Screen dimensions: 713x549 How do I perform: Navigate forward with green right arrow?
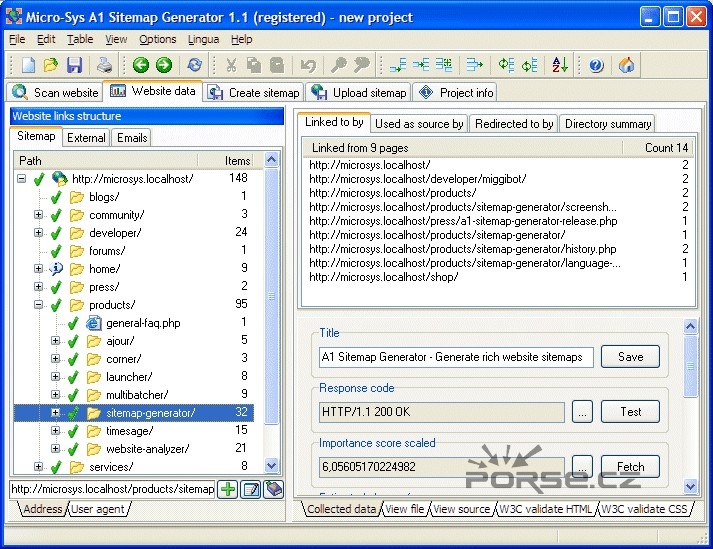tap(164, 65)
